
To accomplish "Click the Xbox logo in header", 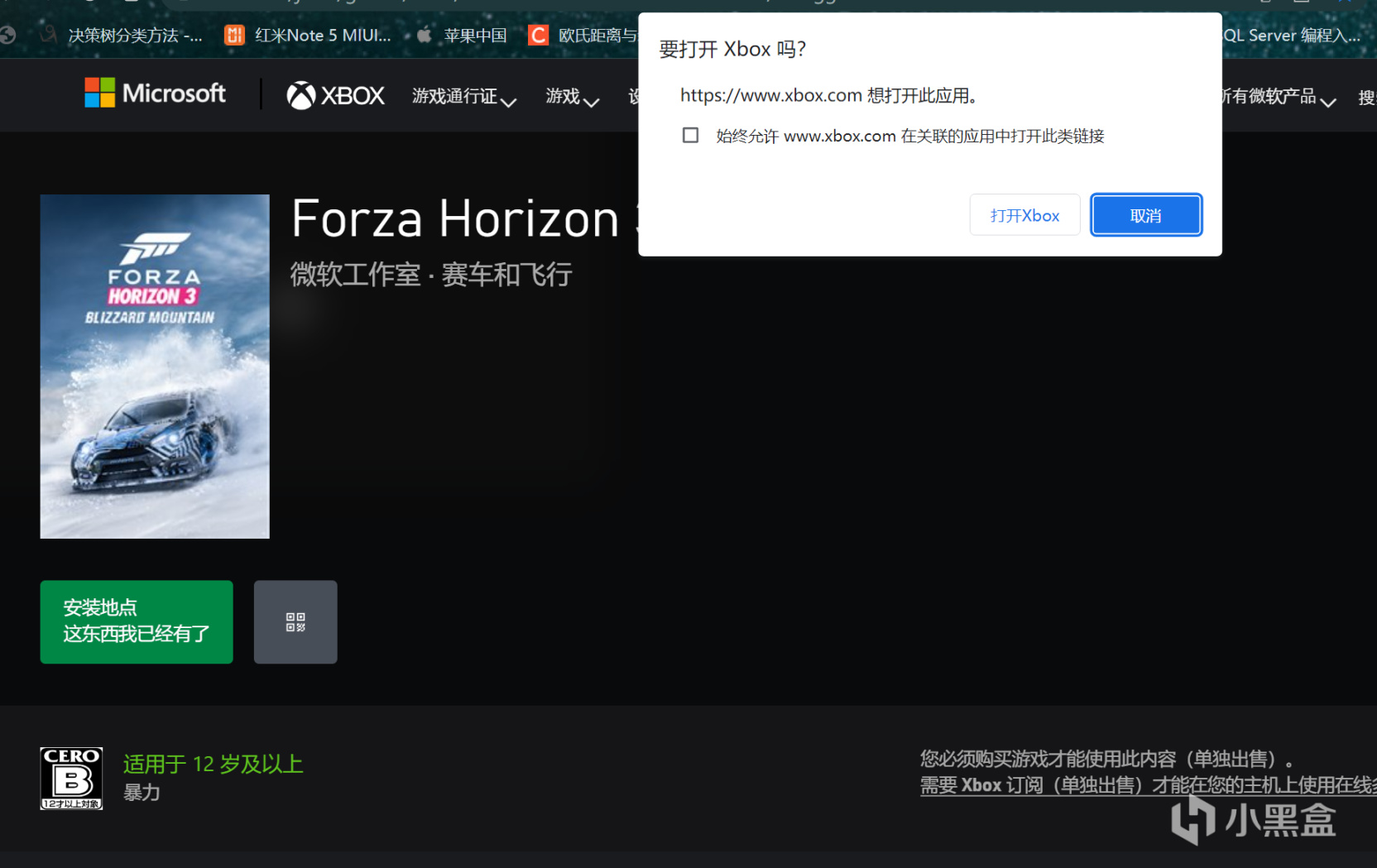I will [x=335, y=96].
